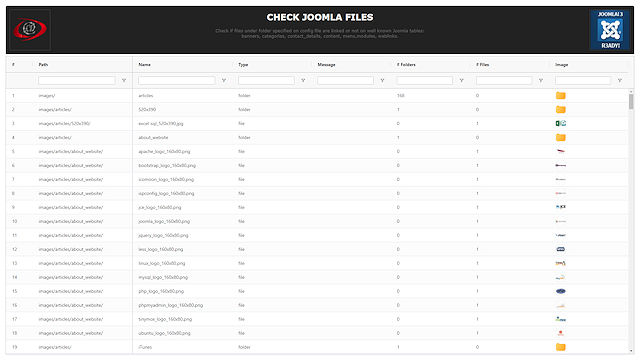Image resolution: width=640 pixels, height=360 pixels.
Task: Open the filter icon for Name column
Action: click(224, 81)
